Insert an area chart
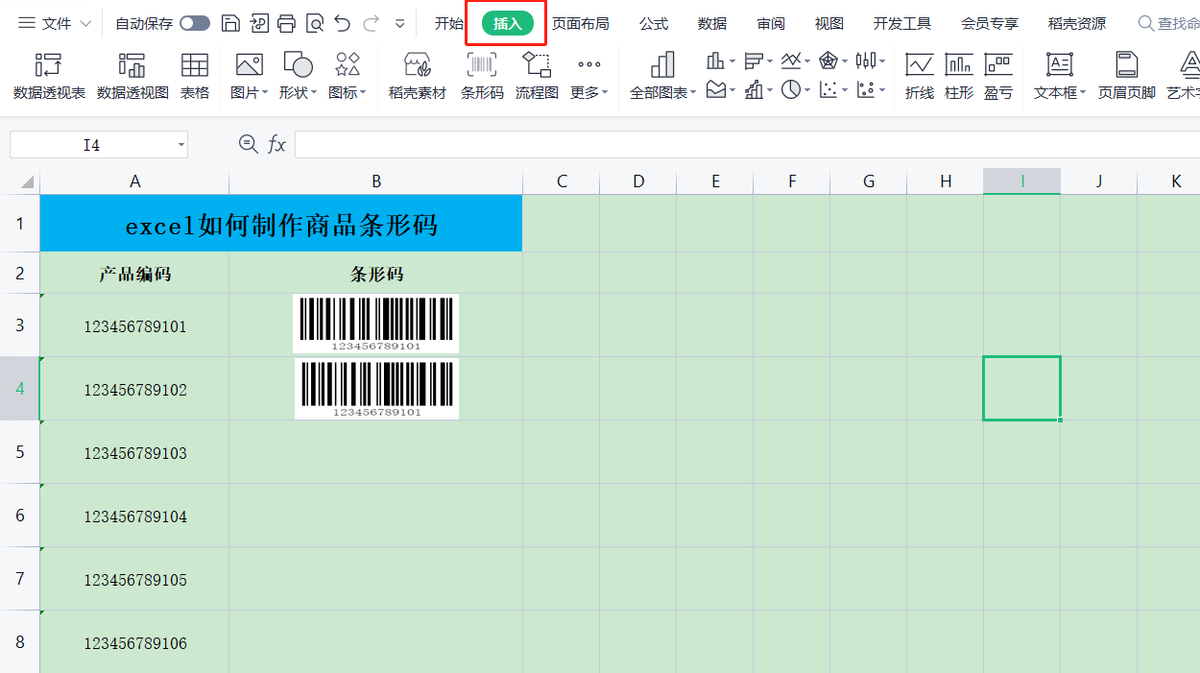1200x673 pixels. [x=720, y=90]
